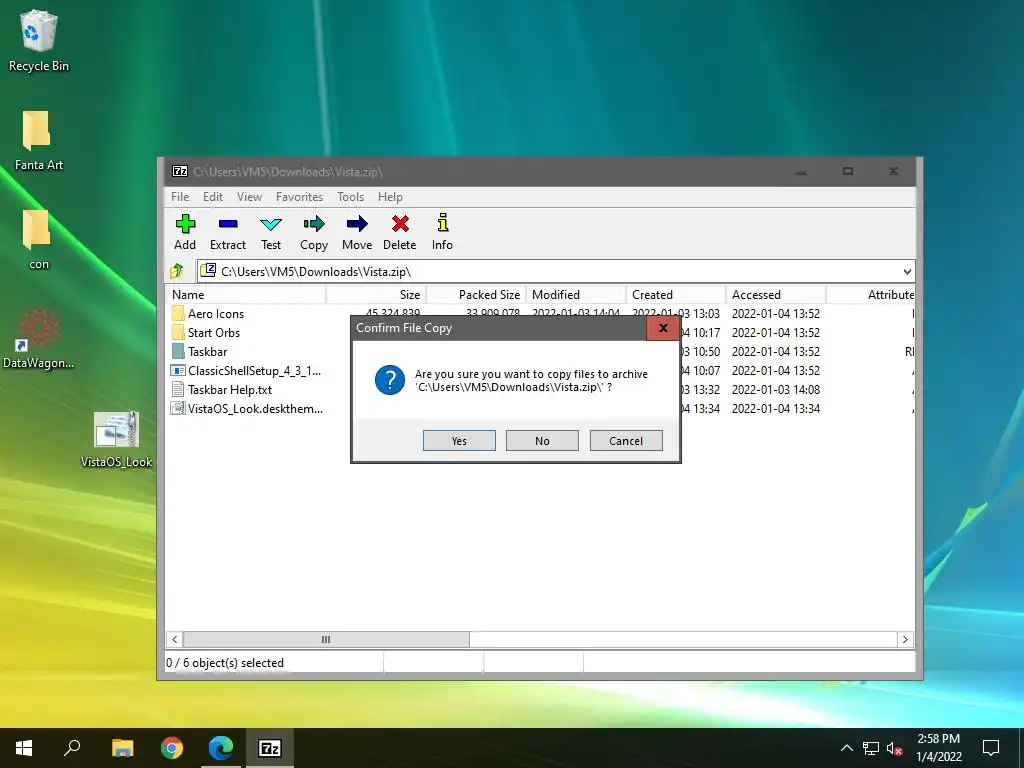Image resolution: width=1024 pixels, height=768 pixels.
Task: Sort by the Modified column header
Action: pyautogui.click(x=576, y=295)
